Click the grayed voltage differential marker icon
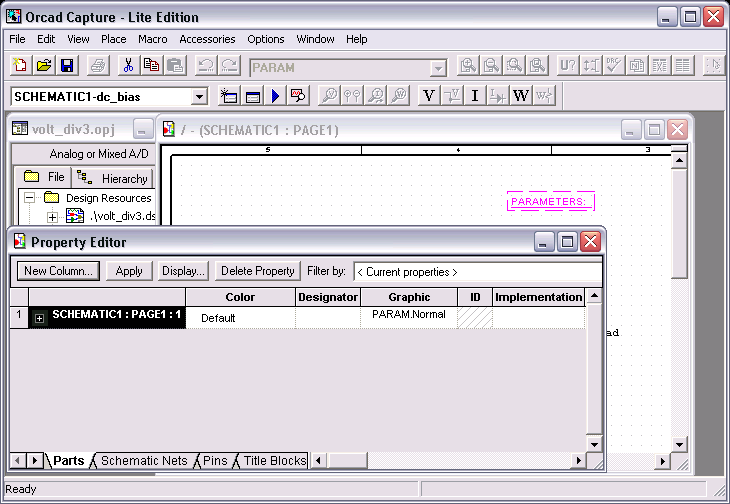The height and width of the screenshot is (504, 730). tap(352, 96)
